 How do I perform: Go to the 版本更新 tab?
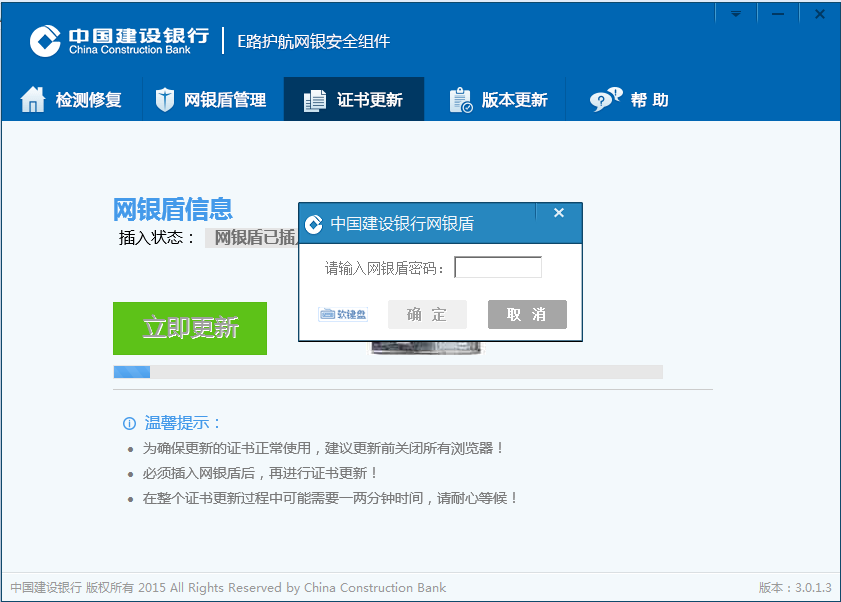click(x=495, y=99)
